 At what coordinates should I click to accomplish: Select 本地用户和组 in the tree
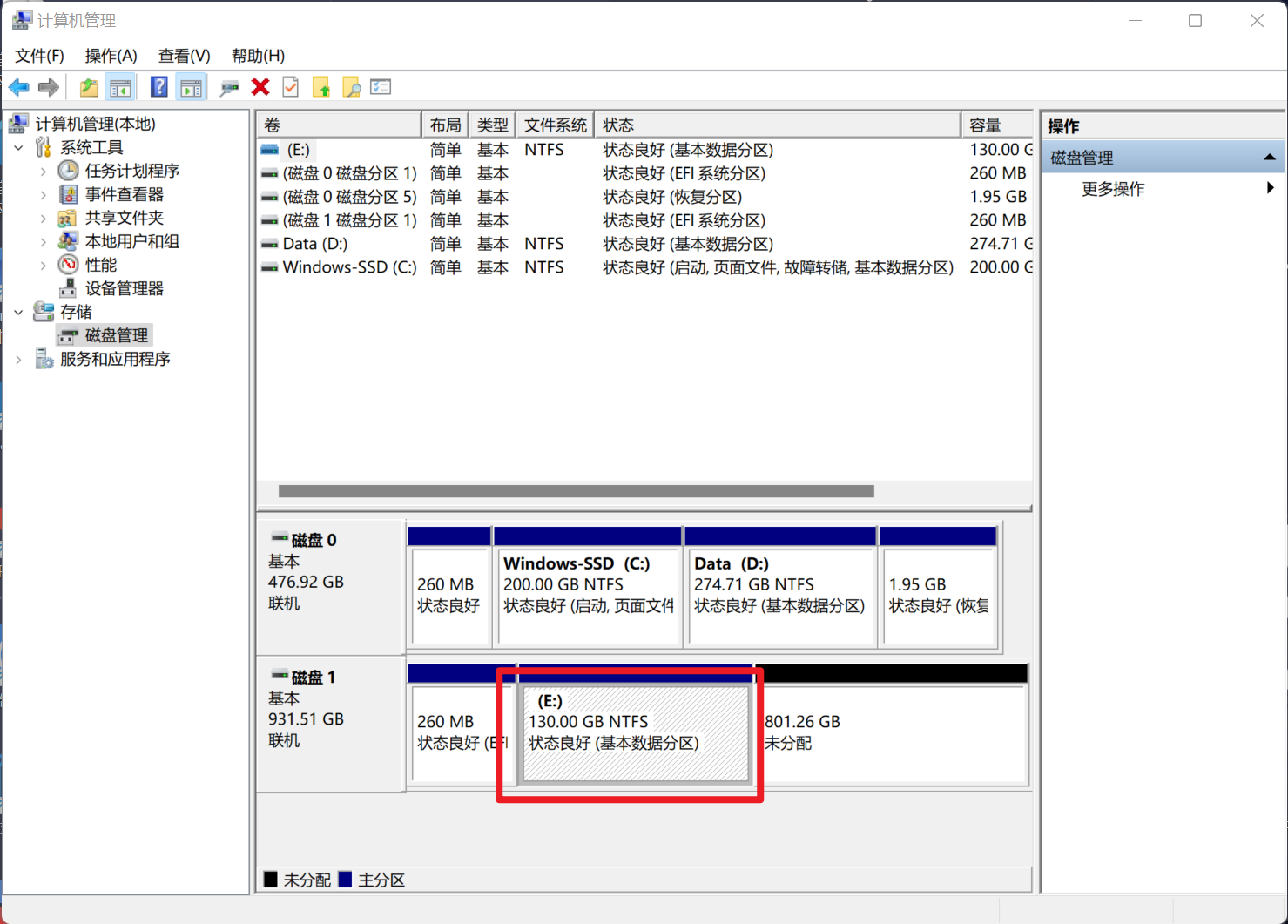coord(131,241)
